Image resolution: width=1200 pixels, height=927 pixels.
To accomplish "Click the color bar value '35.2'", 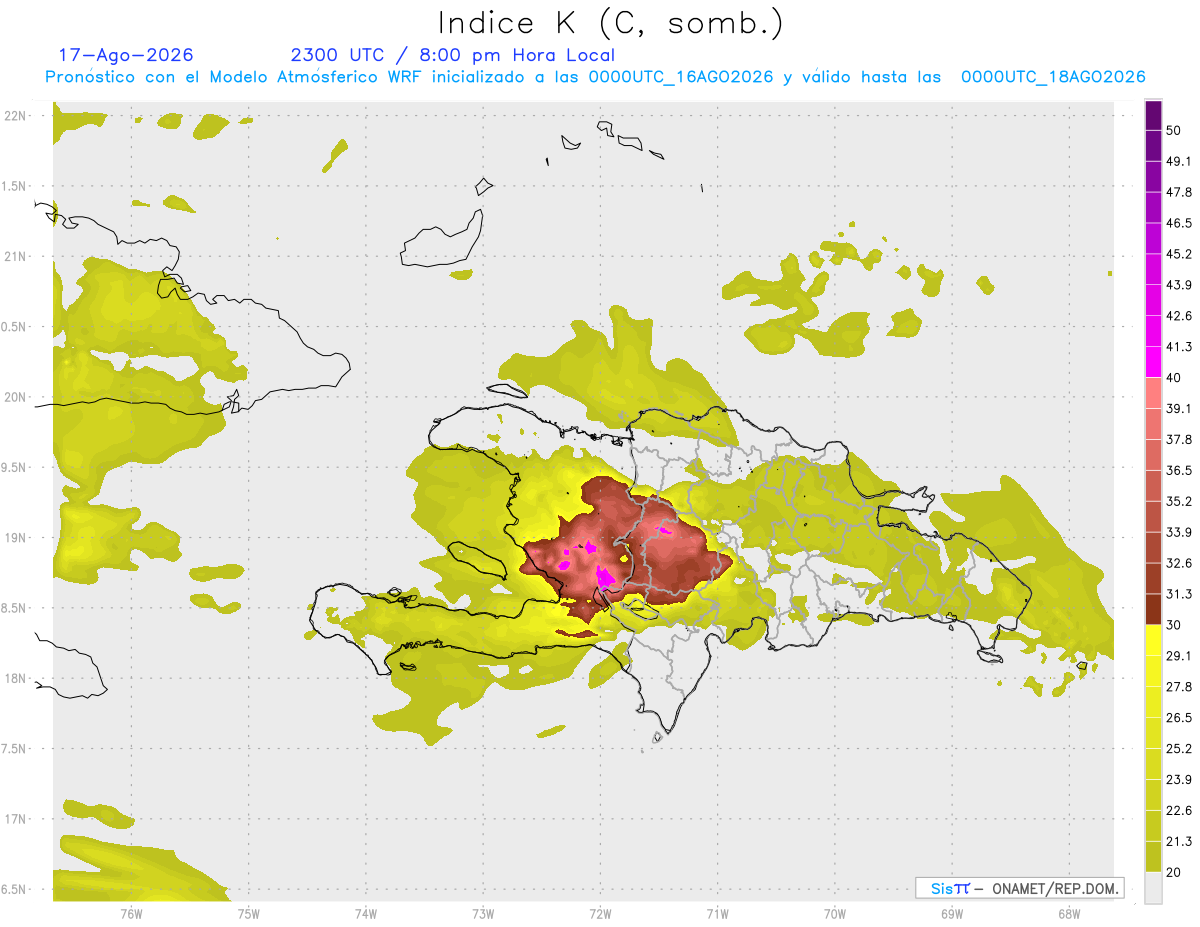I will click(1179, 501).
